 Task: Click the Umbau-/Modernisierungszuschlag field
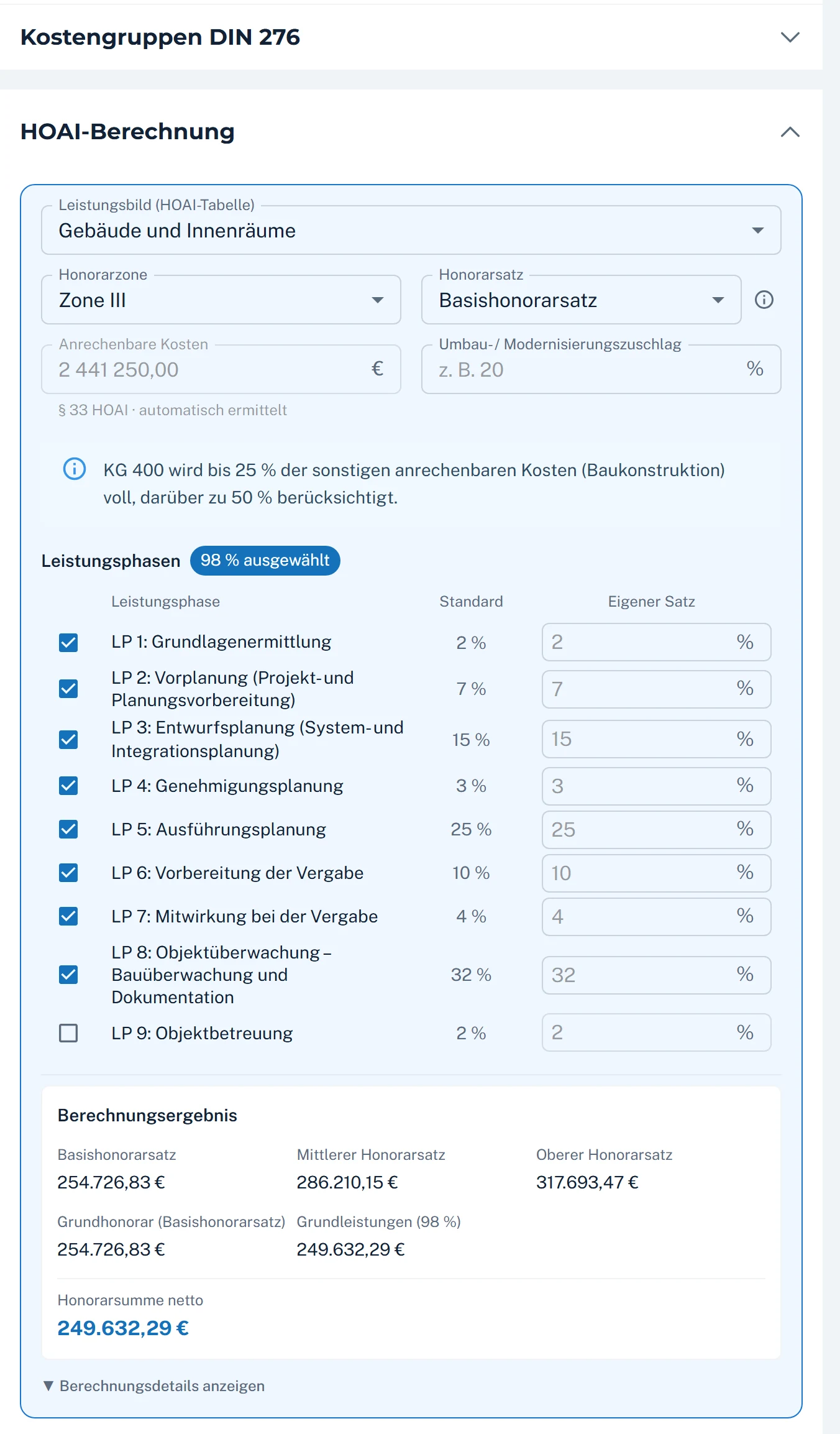601,369
